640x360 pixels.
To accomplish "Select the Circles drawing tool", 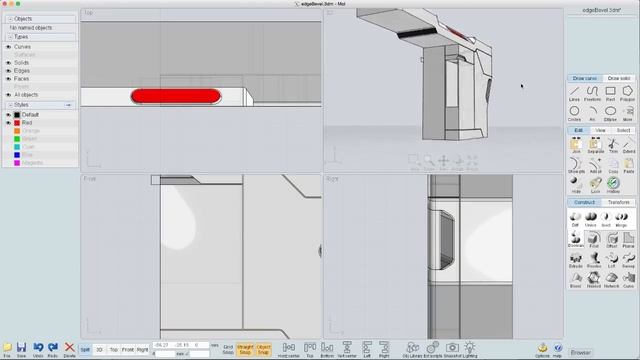I will (574, 114).
